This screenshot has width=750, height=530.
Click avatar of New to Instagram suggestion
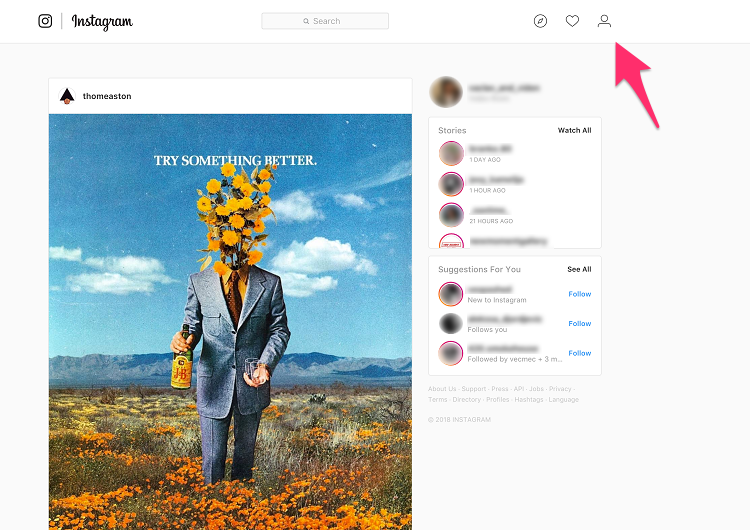coord(451,294)
